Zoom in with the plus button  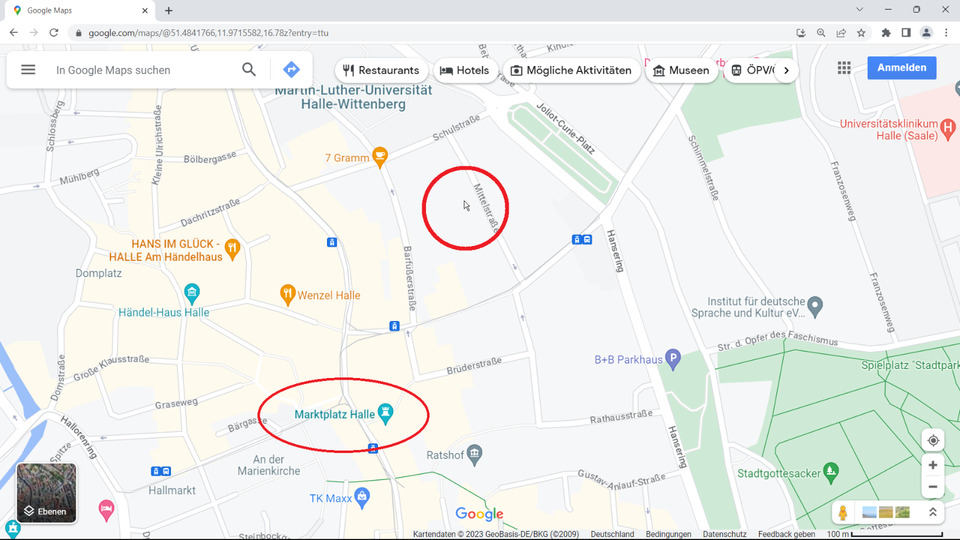(933, 465)
